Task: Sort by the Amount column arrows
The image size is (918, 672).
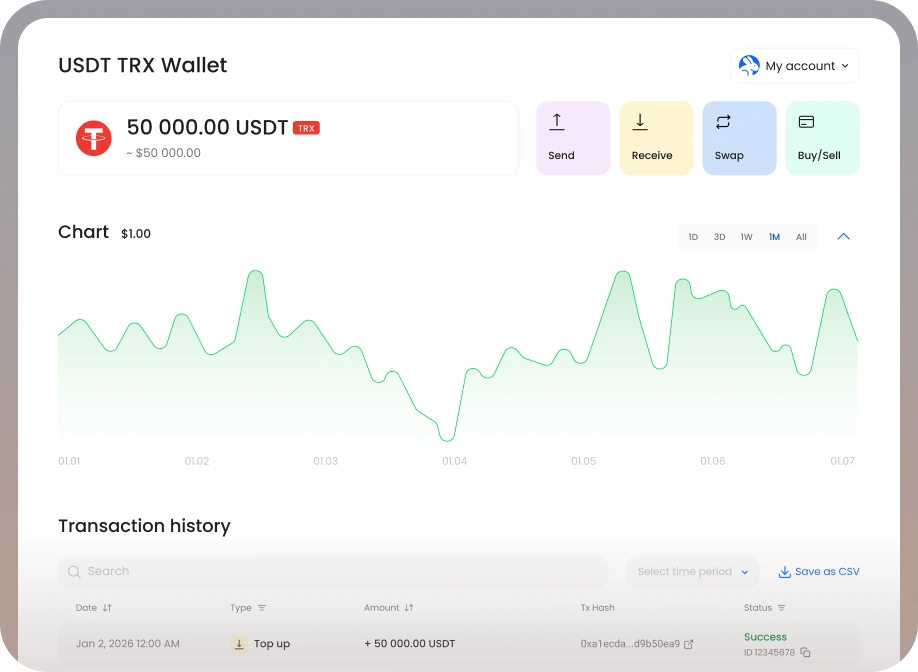Action: point(409,608)
